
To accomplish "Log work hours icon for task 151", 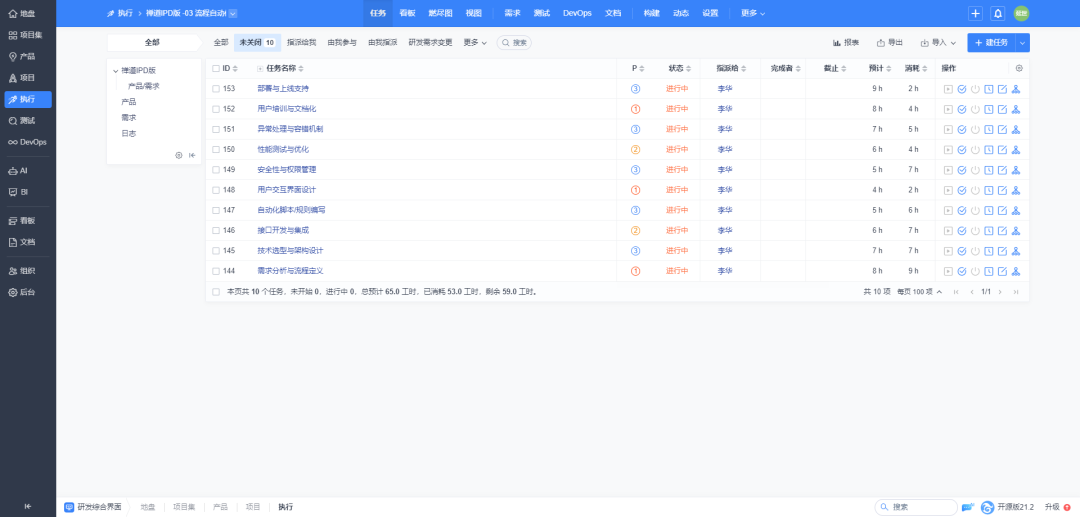I will (x=989, y=129).
